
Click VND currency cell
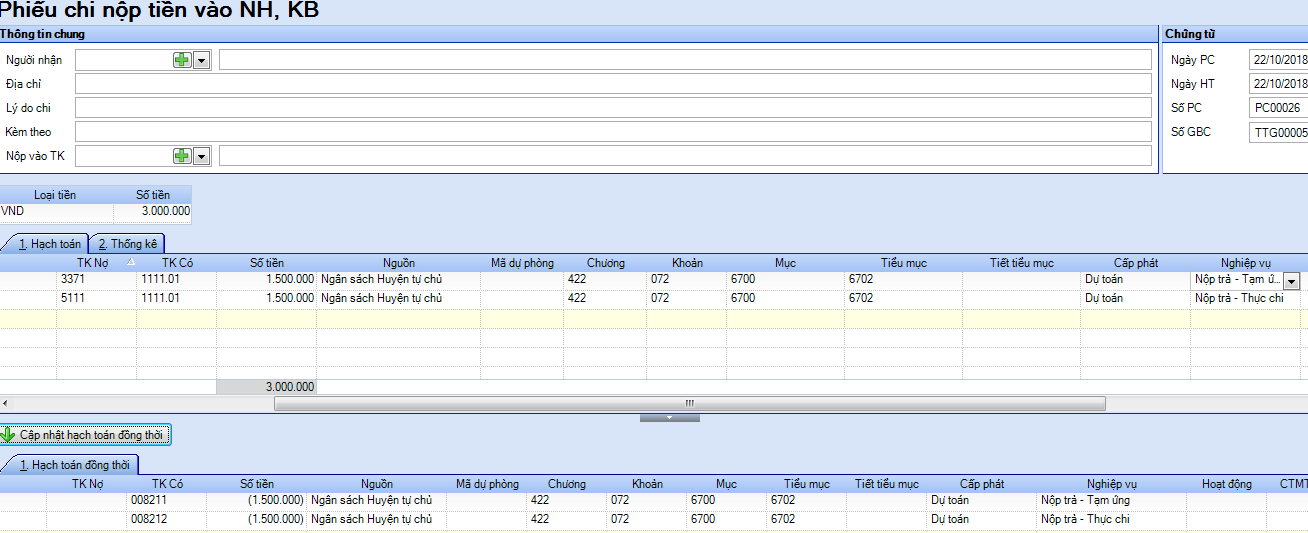pyautogui.click(x=56, y=212)
